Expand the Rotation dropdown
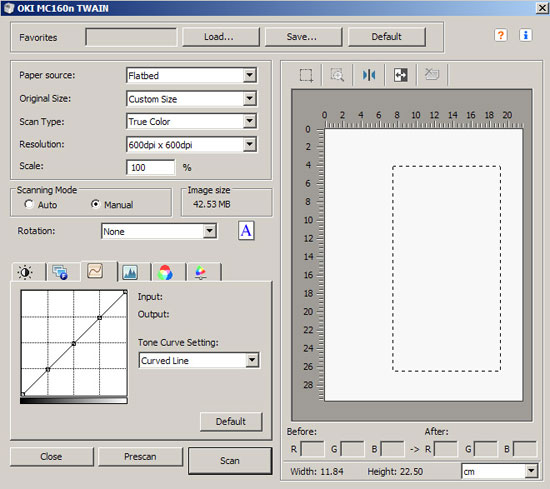This screenshot has width=550, height=489. 210,231
